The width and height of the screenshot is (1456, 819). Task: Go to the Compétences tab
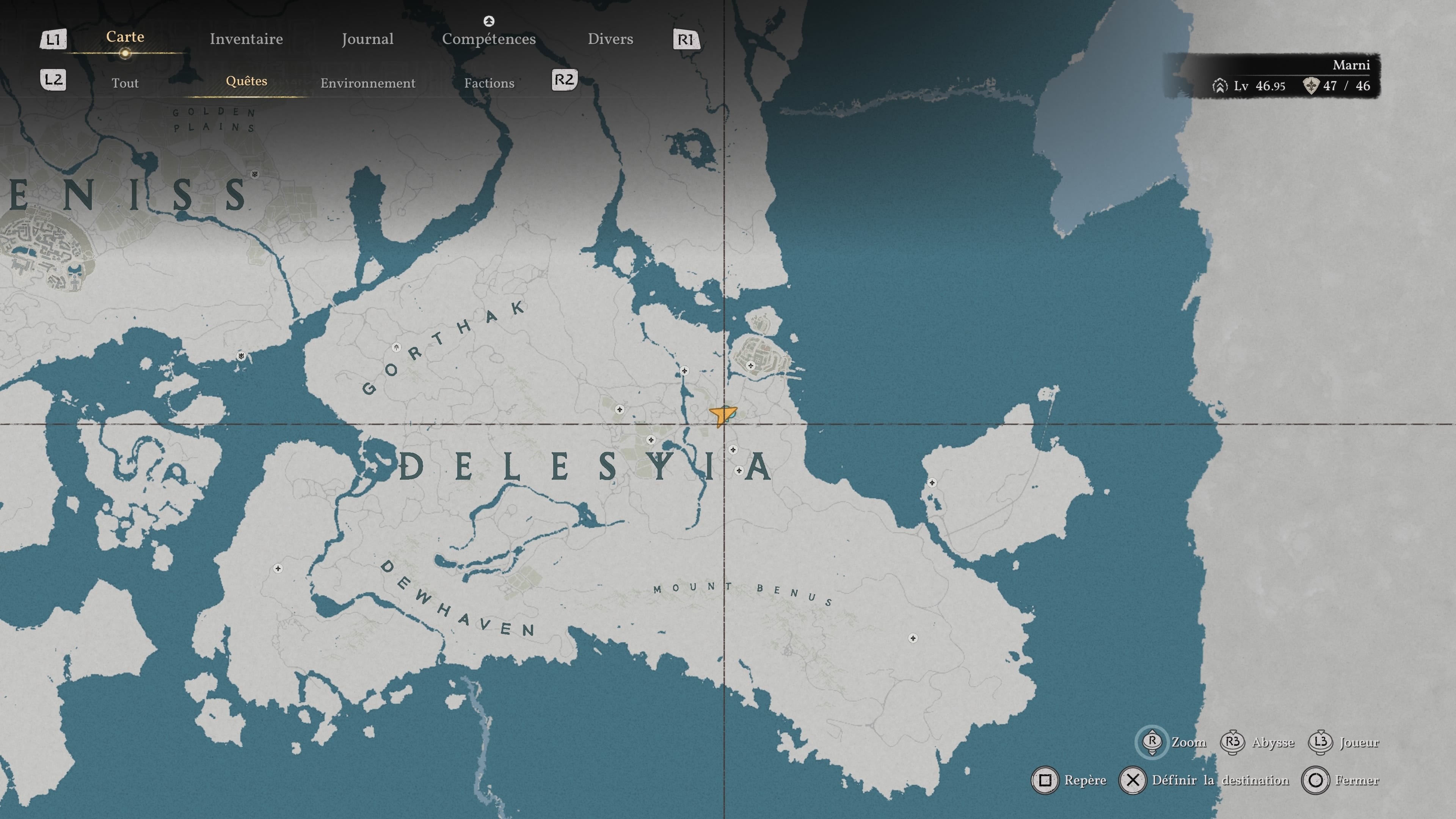pos(489,39)
